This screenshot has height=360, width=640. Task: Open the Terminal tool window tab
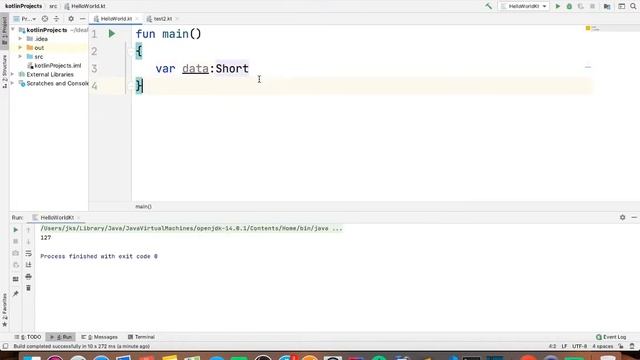[x=141, y=337]
